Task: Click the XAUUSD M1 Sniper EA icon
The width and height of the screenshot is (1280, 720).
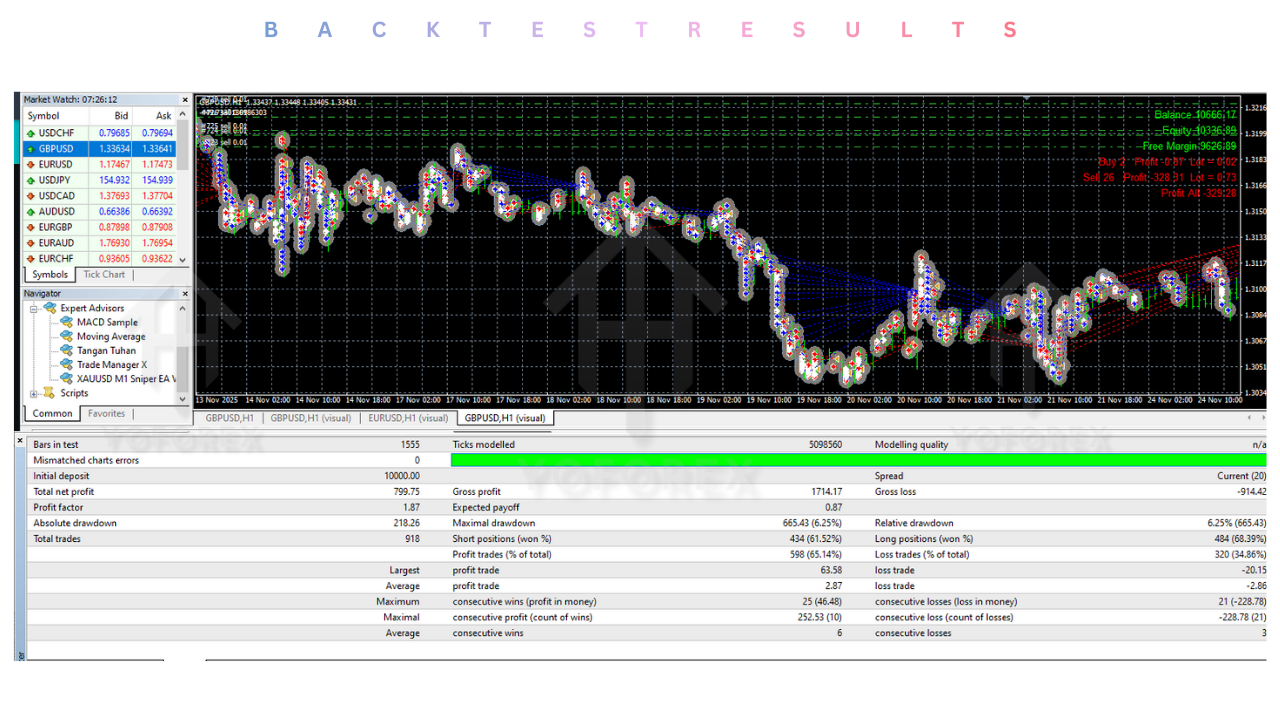Action: 67,379
